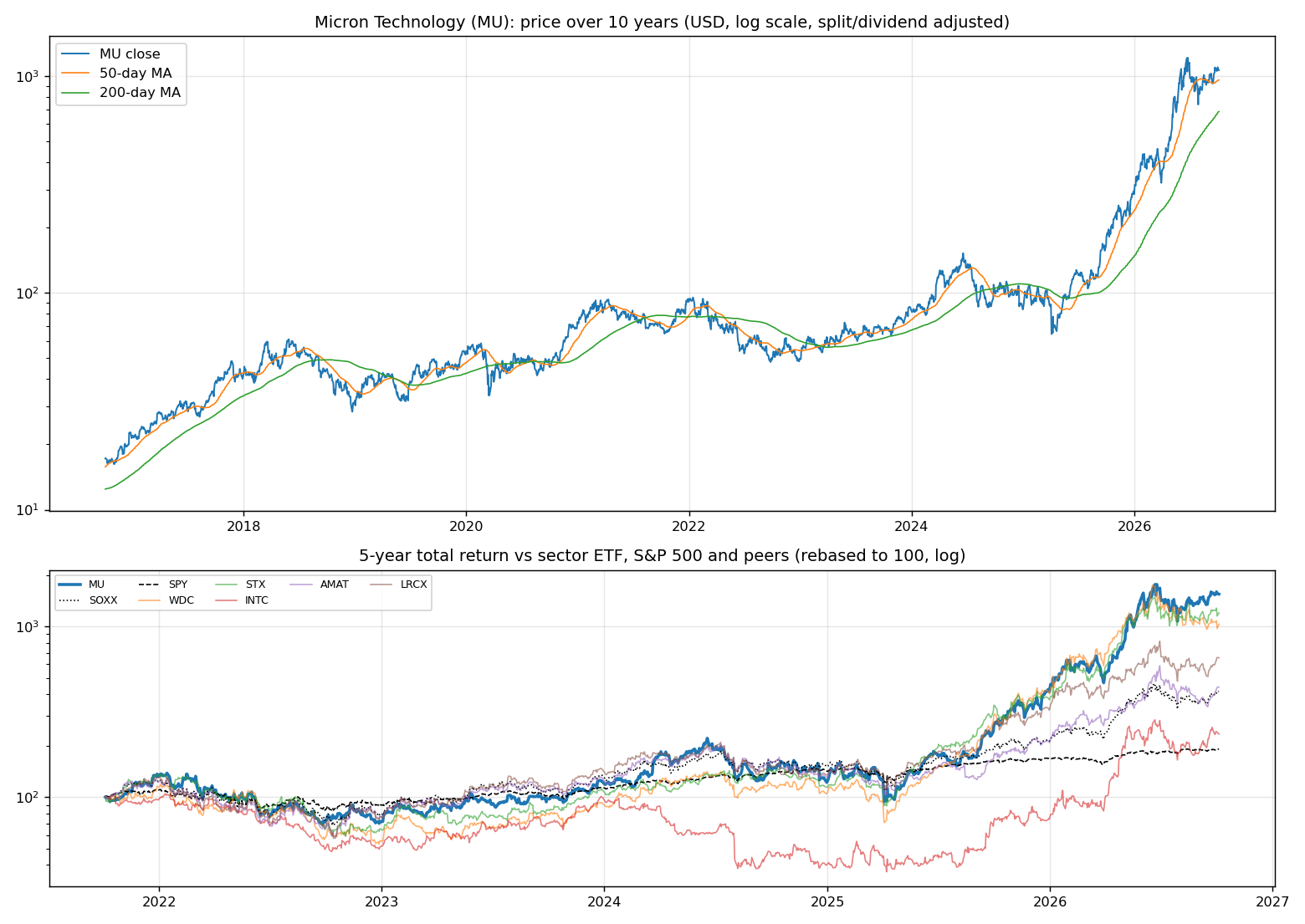Click the 'LRCX' legend label
This screenshot has width=1305, height=924.
(413, 585)
